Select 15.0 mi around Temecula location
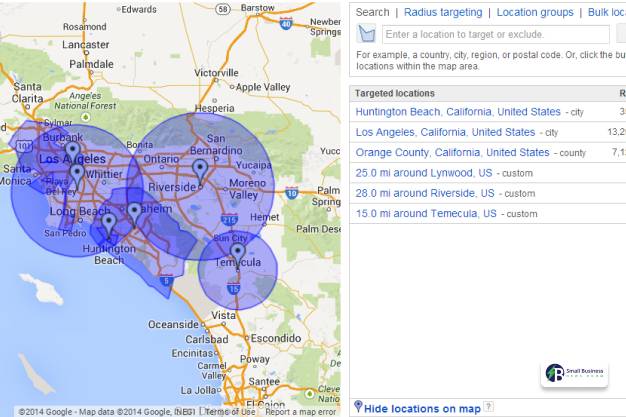The image size is (626, 417). tap(426, 214)
